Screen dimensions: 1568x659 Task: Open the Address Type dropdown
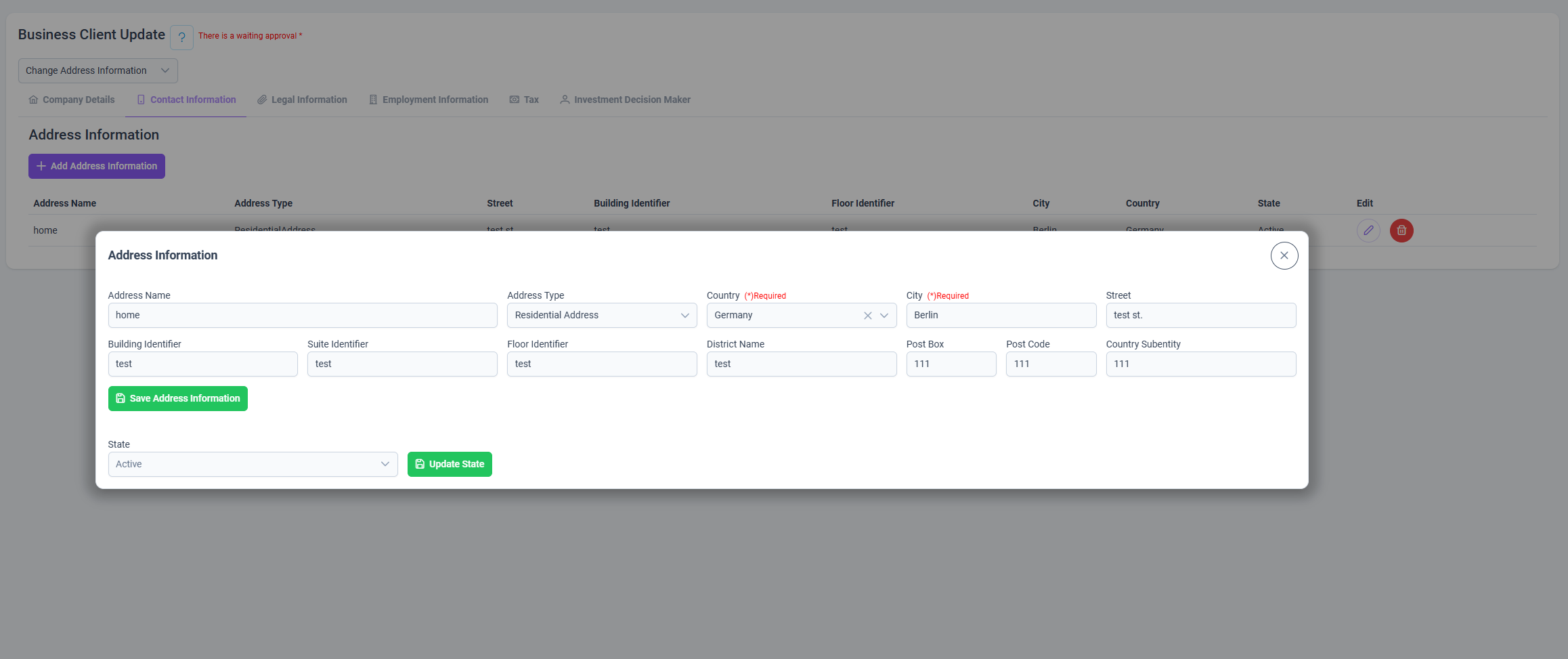[x=602, y=316]
